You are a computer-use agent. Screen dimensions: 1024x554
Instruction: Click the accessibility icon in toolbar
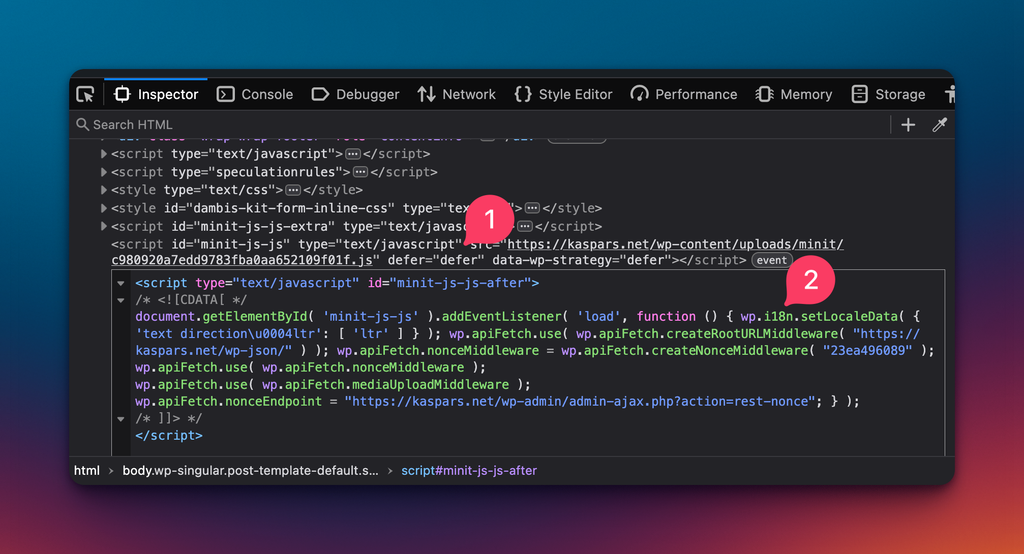click(x=949, y=94)
